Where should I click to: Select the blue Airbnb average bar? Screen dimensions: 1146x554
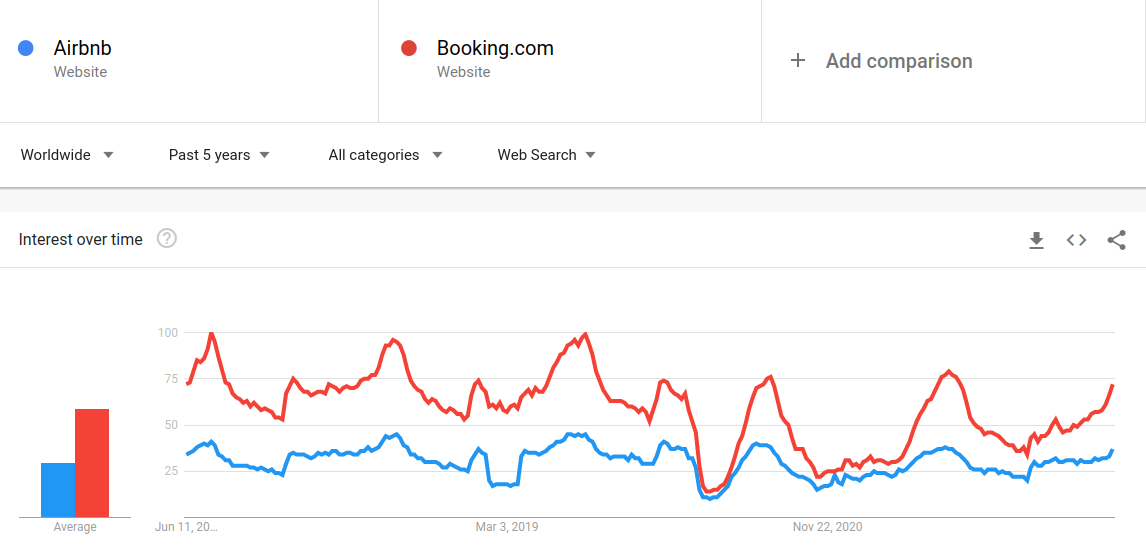click(x=58, y=490)
